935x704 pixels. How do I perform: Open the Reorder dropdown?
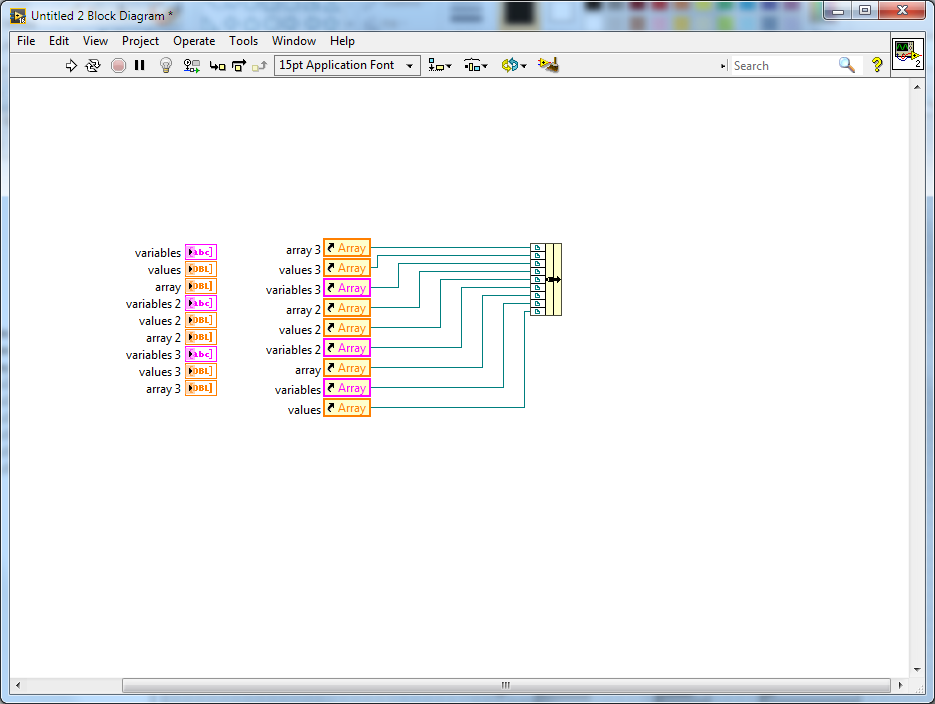coord(513,66)
